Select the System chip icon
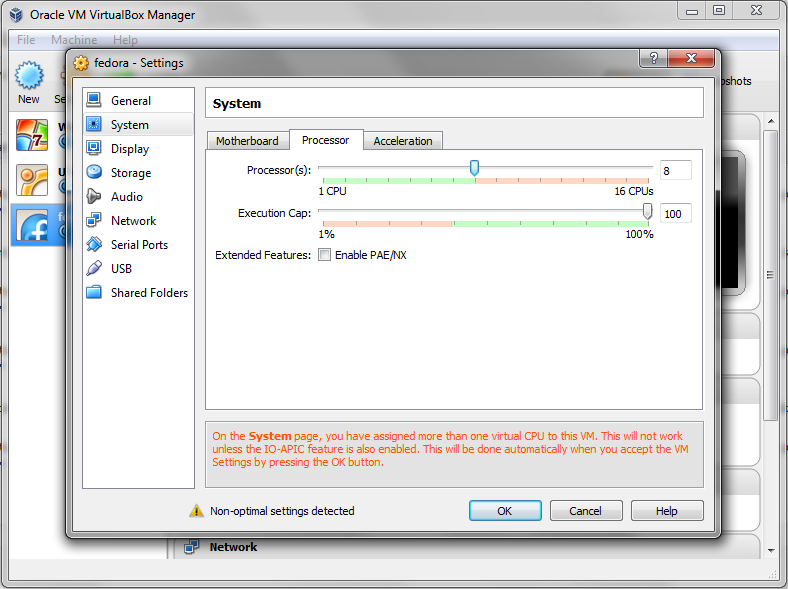This screenshot has height=589, width=788. tap(94, 124)
